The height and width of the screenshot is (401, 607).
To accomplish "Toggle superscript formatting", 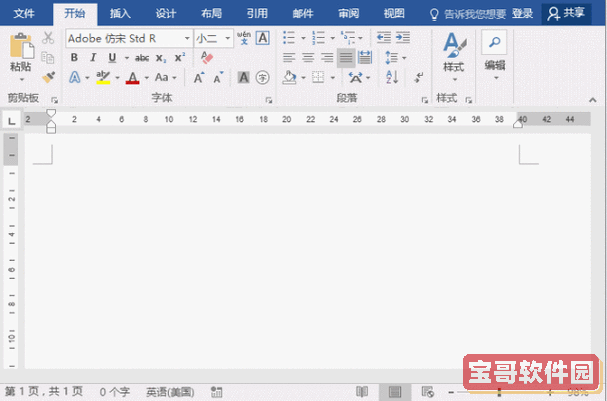I will coord(180,57).
